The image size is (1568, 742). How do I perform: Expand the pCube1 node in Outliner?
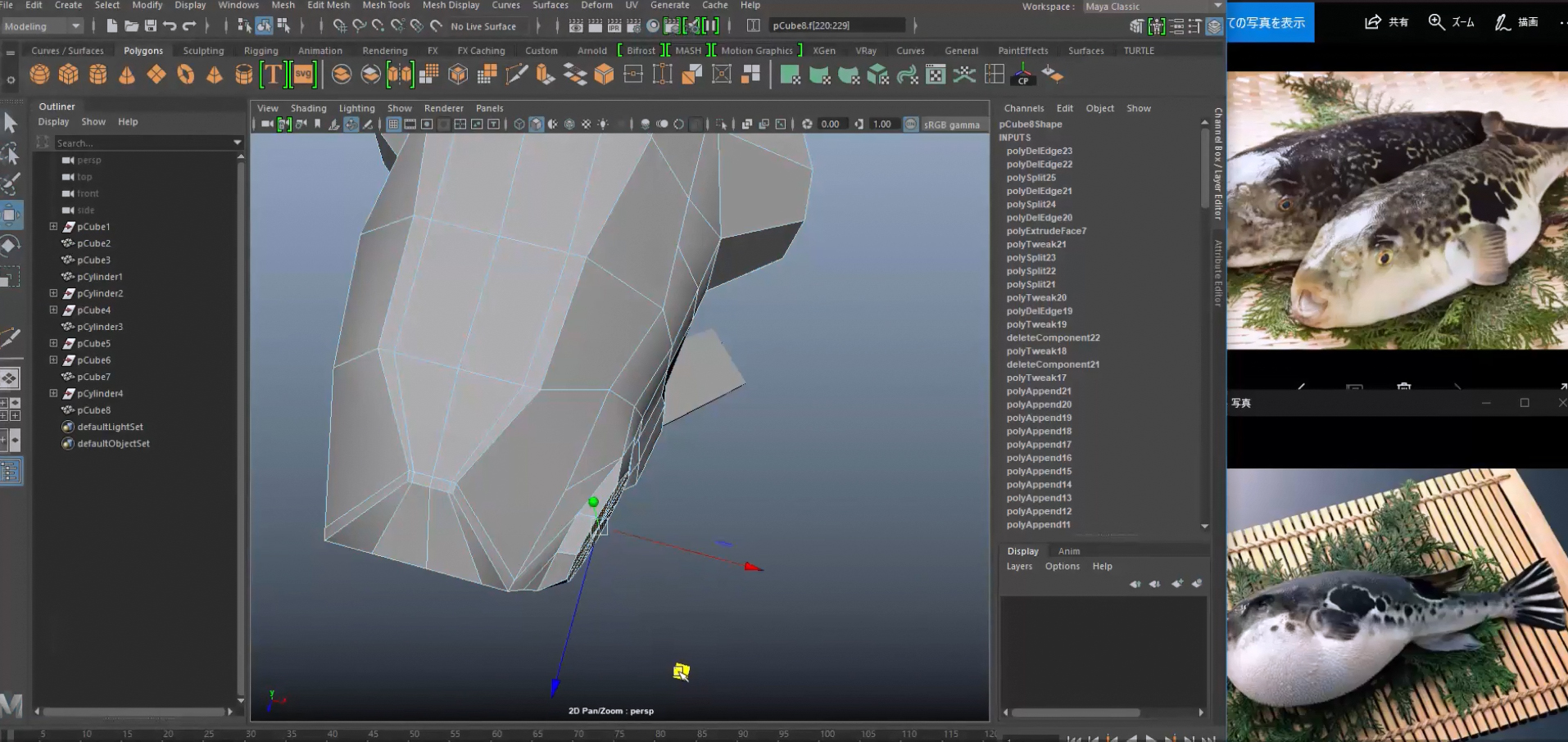point(53,227)
